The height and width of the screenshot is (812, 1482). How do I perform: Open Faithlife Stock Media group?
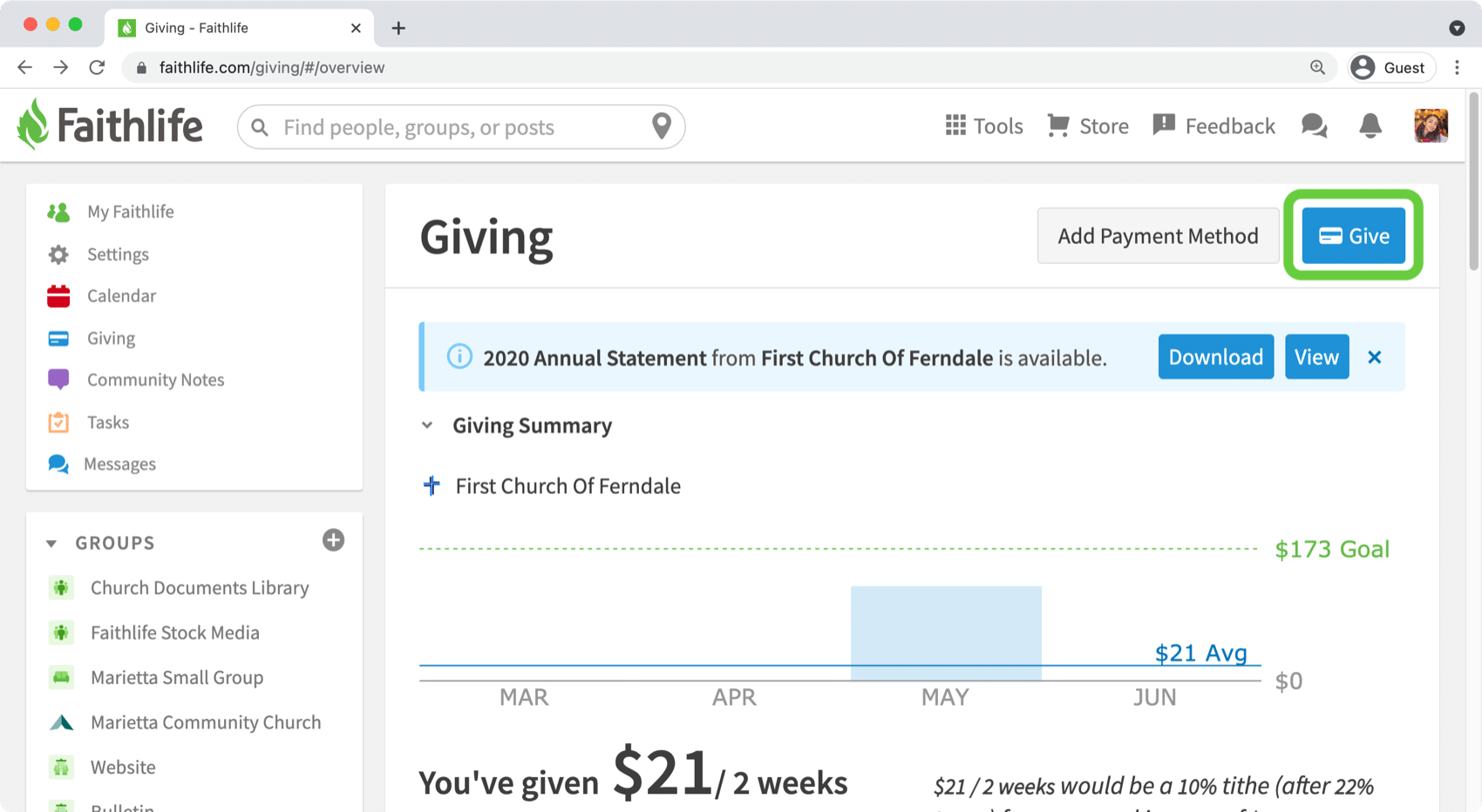[175, 633]
